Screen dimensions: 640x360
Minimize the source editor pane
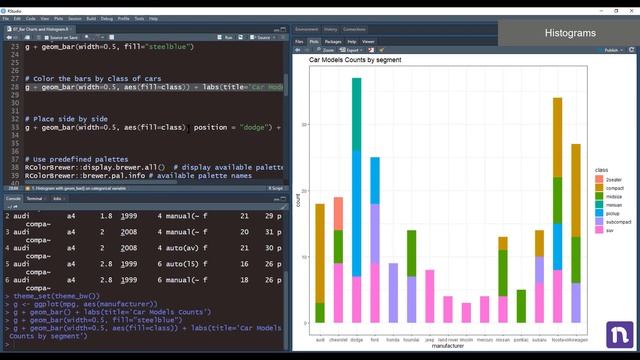276,29
